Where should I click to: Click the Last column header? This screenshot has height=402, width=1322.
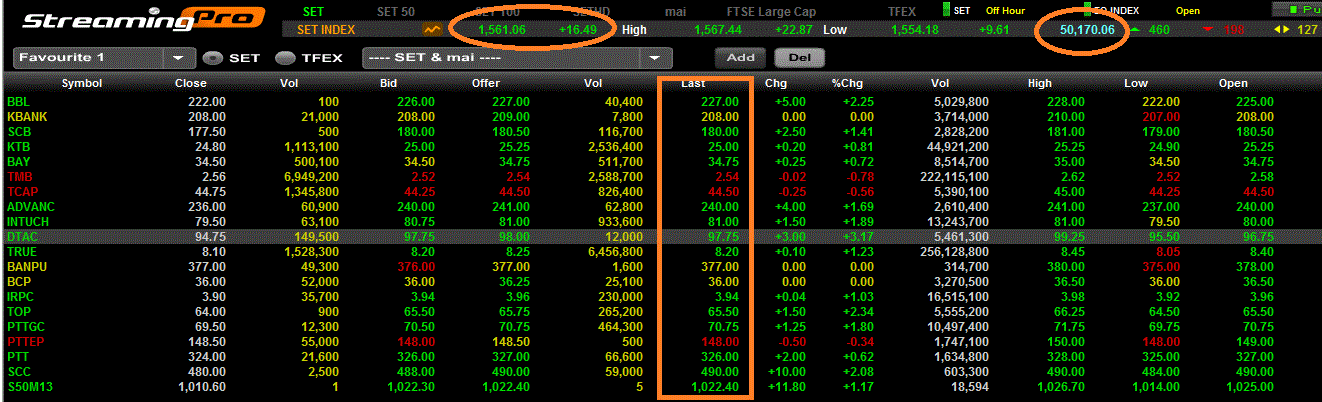pos(694,83)
